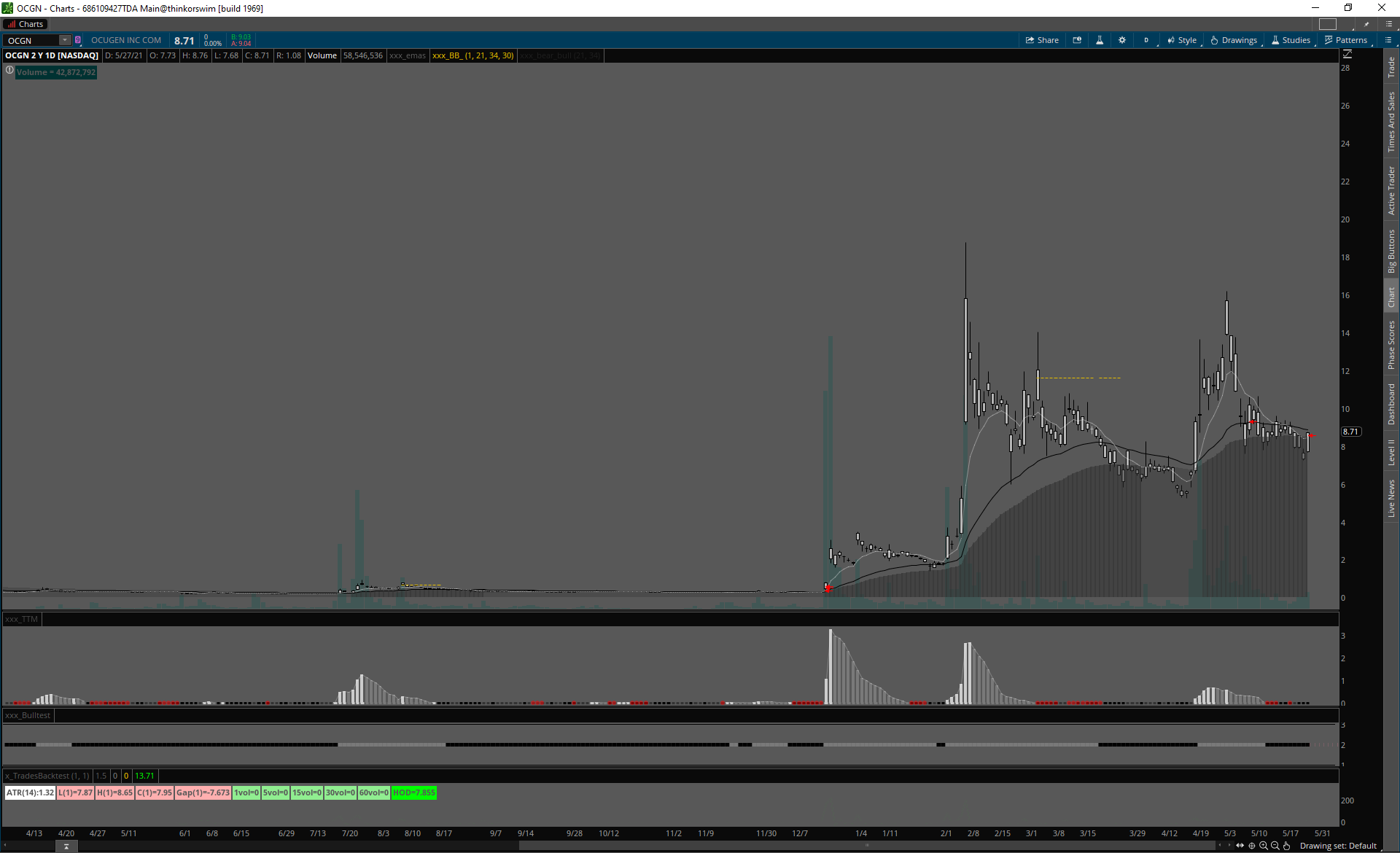This screenshot has width=1400, height=853.
Task: Toggle the pin window icon
Action: click(x=1366, y=24)
